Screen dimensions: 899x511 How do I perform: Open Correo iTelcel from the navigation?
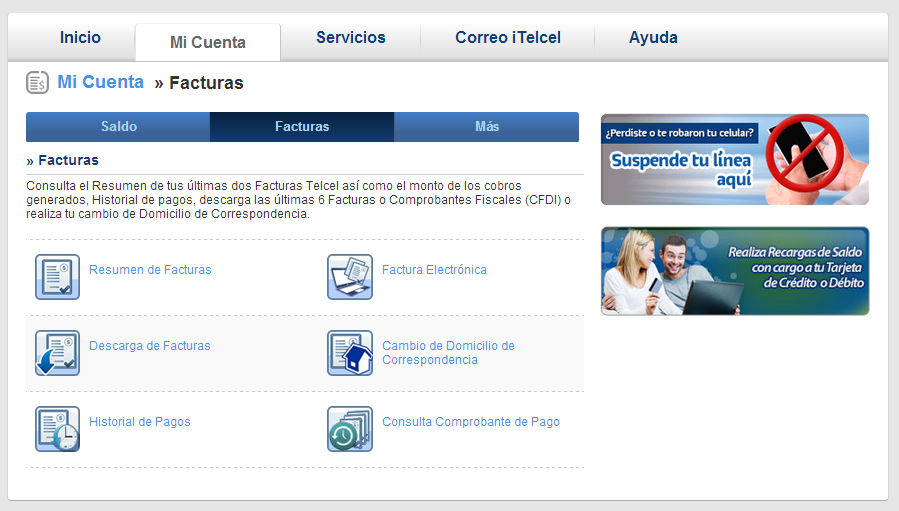[x=507, y=38]
